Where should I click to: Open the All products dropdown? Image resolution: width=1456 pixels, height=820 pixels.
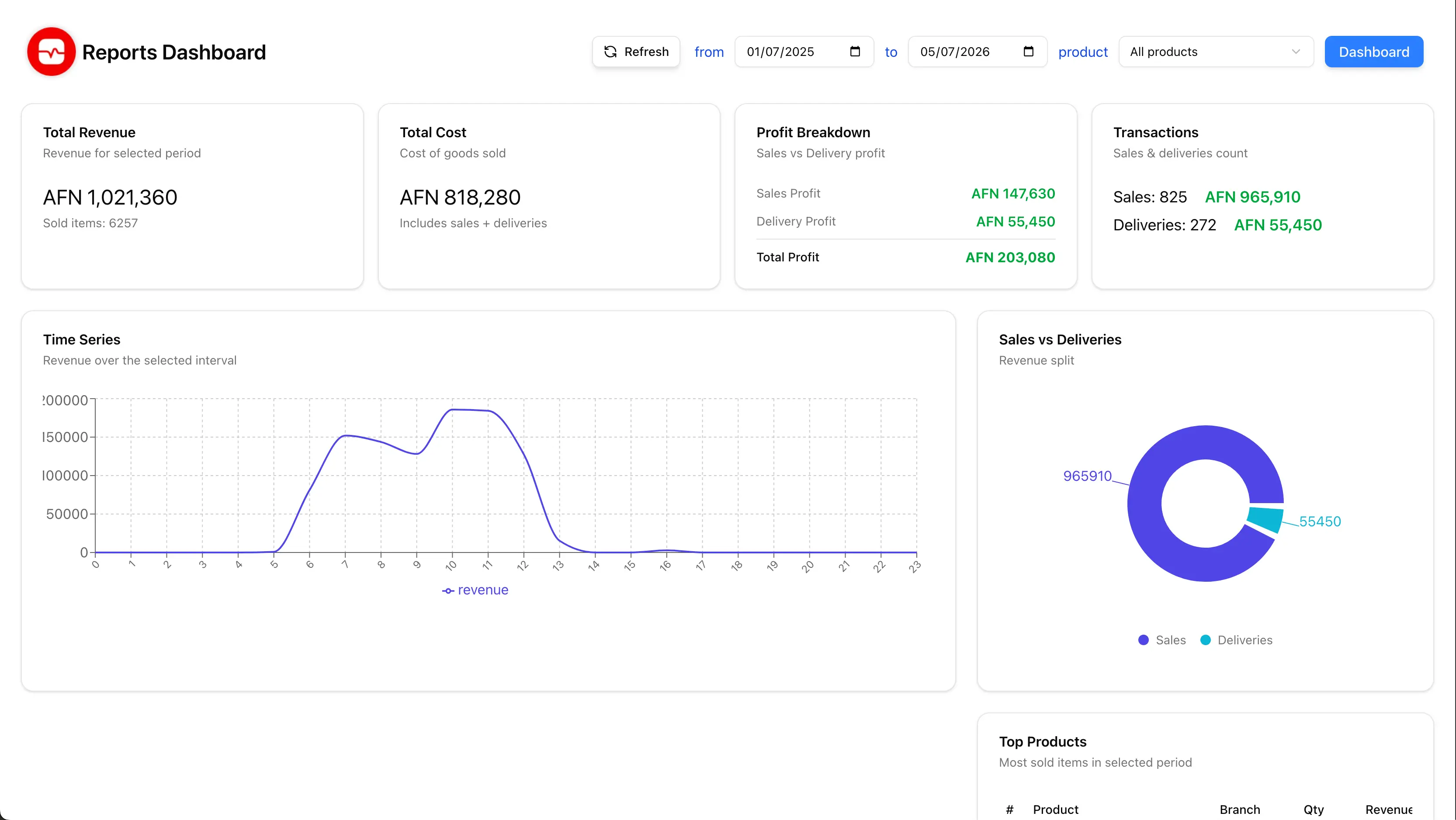(x=1216, y=52)
